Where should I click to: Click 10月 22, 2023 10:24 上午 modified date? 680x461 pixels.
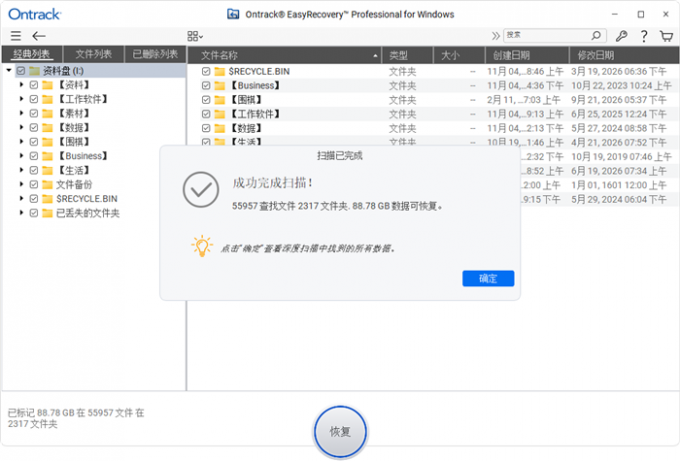621,86
